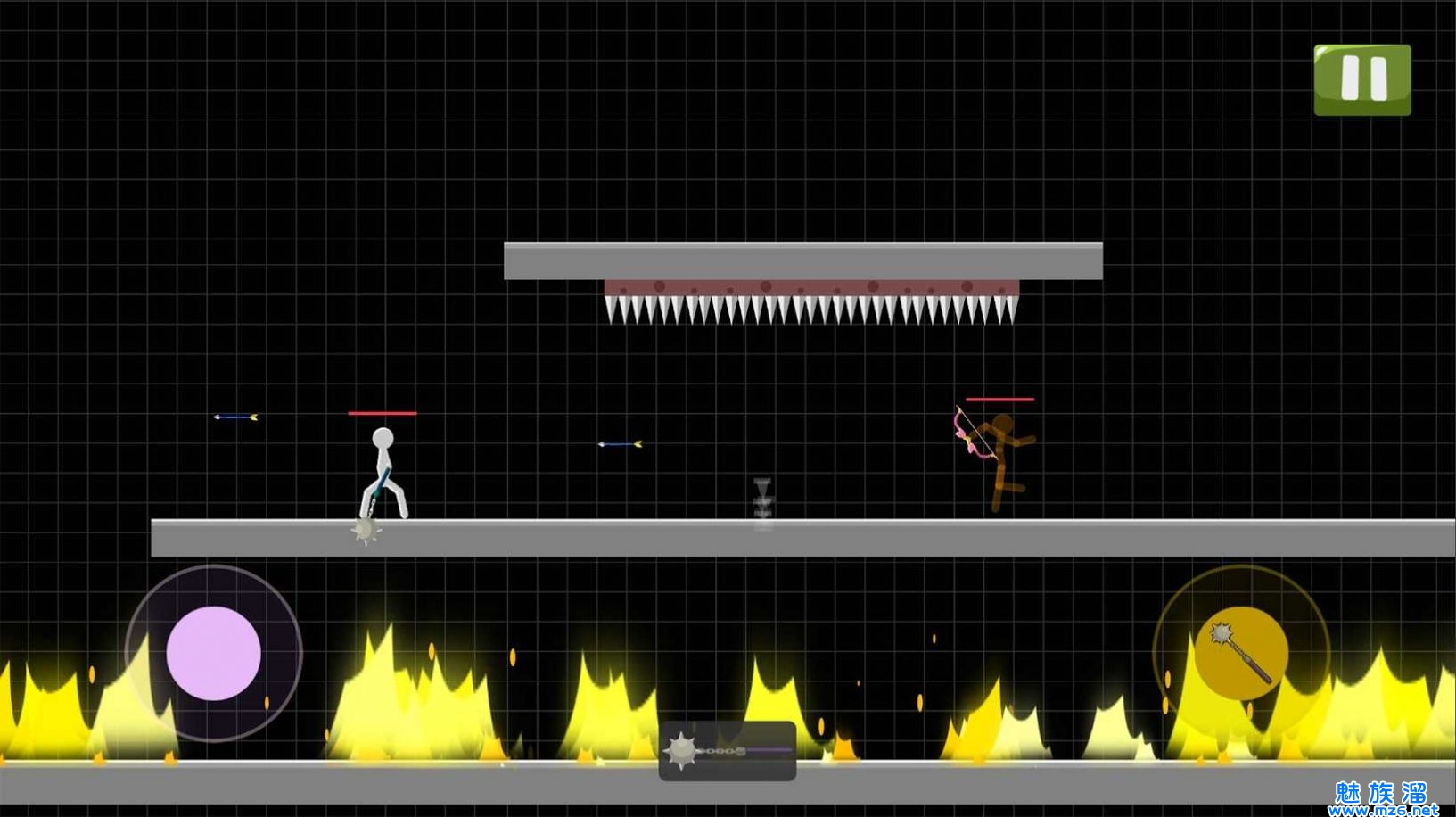Click the gray ground floor beneath the flames
Screen dimensions: 1456x817
357,782
